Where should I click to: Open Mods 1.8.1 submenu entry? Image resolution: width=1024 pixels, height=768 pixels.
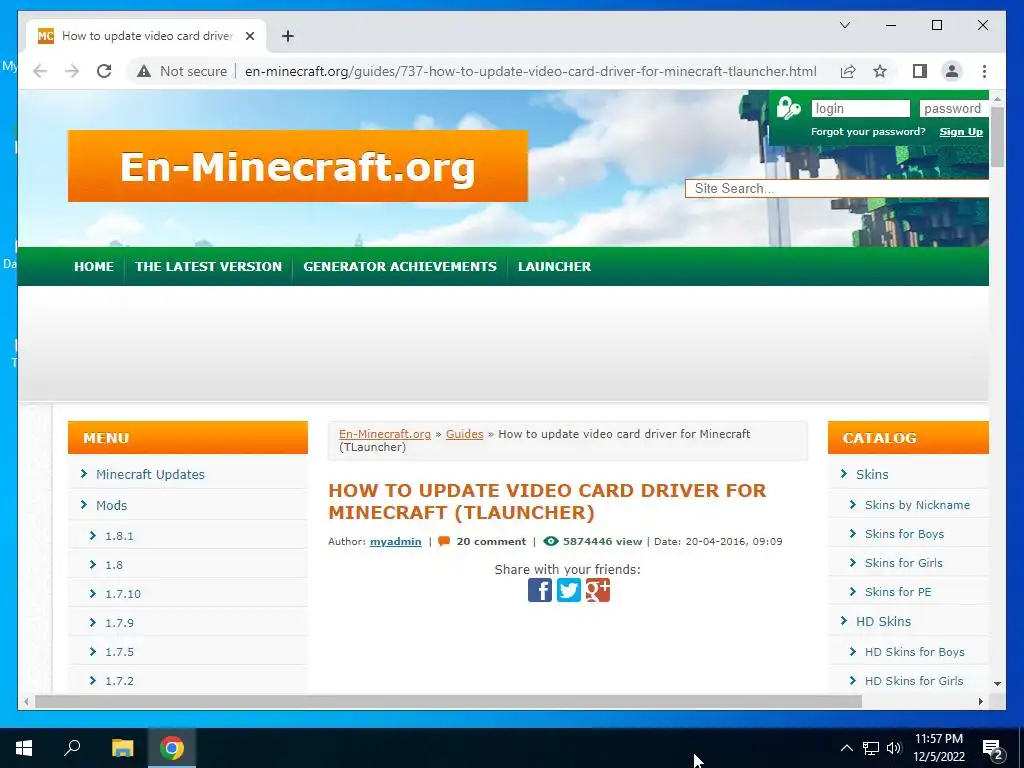(119, 536)
